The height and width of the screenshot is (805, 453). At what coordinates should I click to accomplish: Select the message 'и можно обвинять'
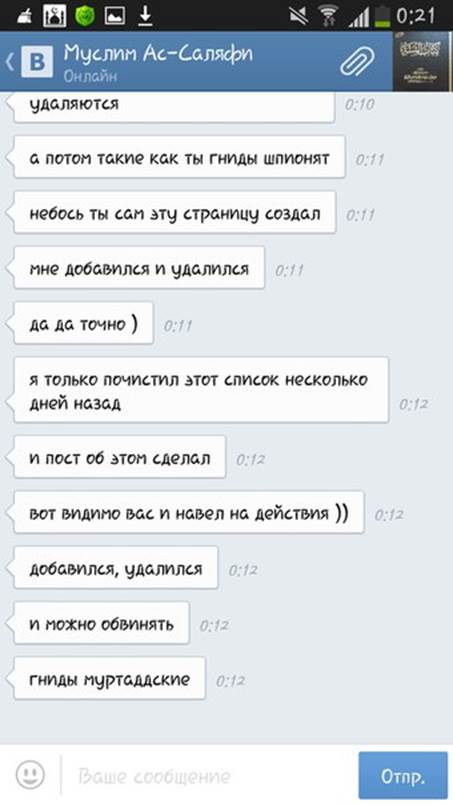point(101,623)
